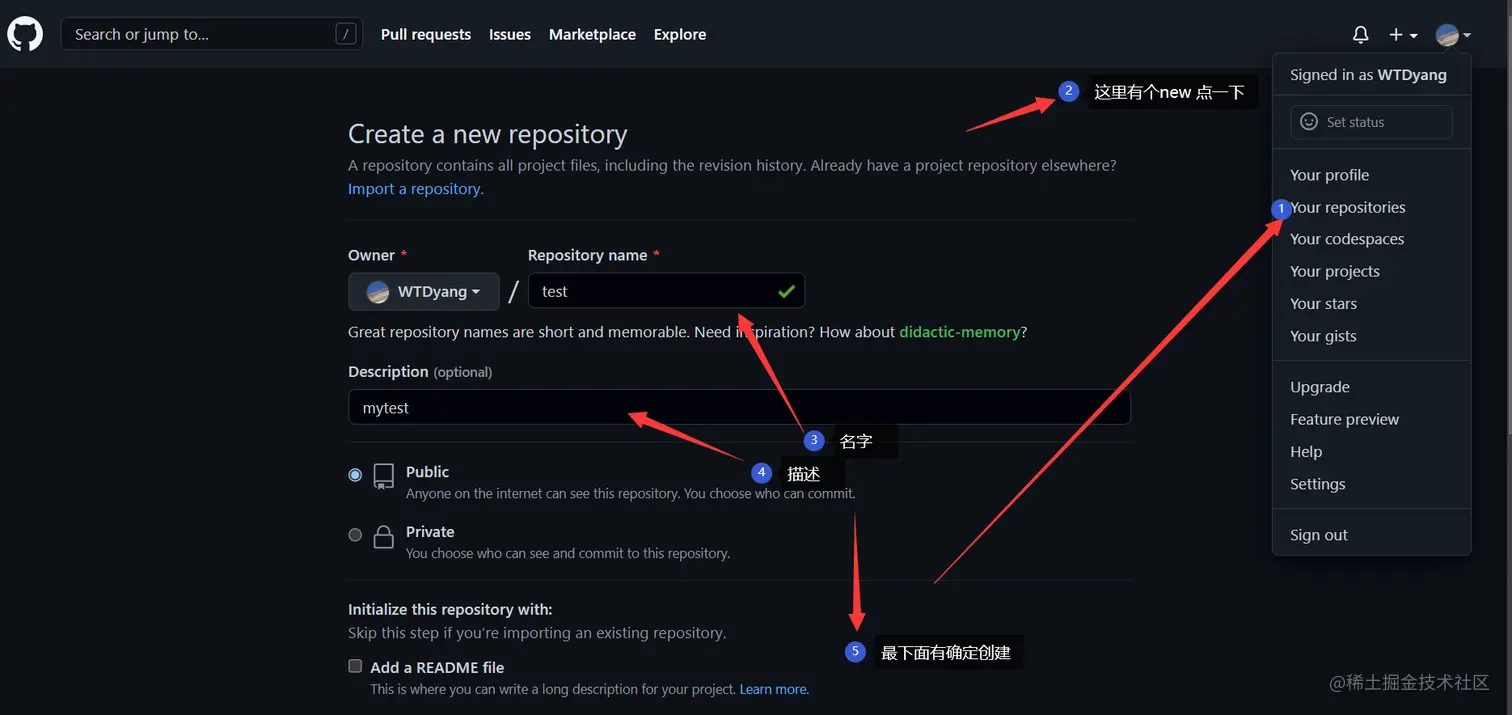Viewport: 1512px width, 715px height.
Task: Click the smiley icon in Set status
Action: [x=1308, y=122]
